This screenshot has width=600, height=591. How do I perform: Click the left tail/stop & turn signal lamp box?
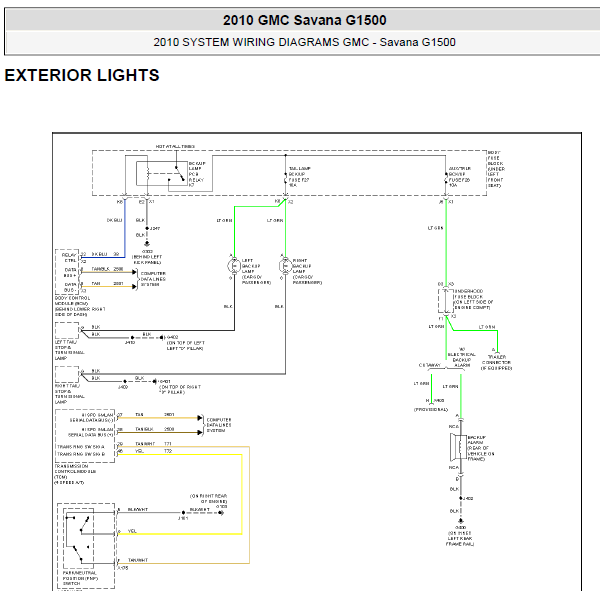coord(67,331)
